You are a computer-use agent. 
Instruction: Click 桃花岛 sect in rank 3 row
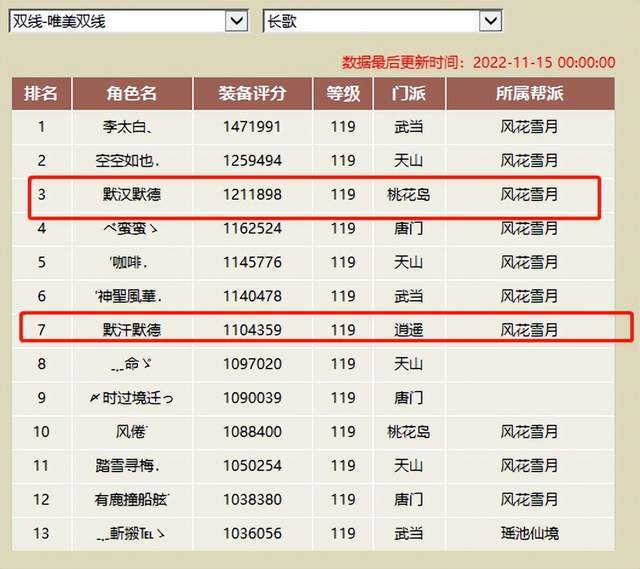pyautogui.click(x=408, y=194)
